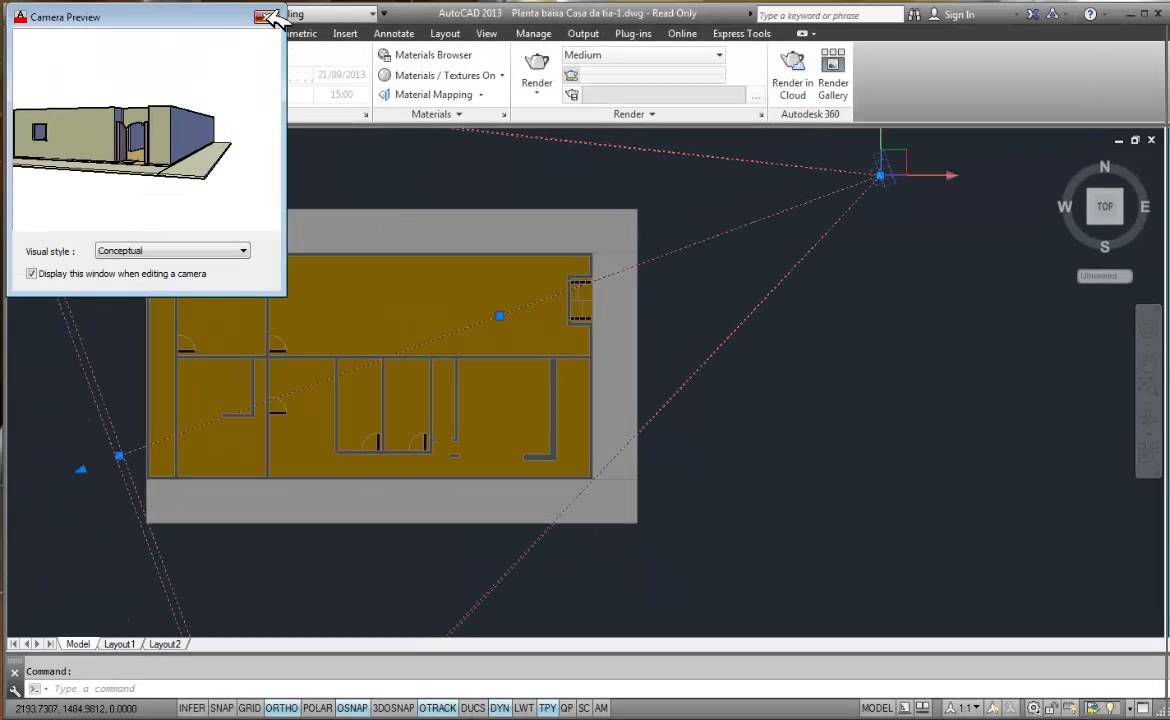Click the camera target grip in the floor plan
The width and height of the screenshot is (1170, 720).
click(500, 316)
